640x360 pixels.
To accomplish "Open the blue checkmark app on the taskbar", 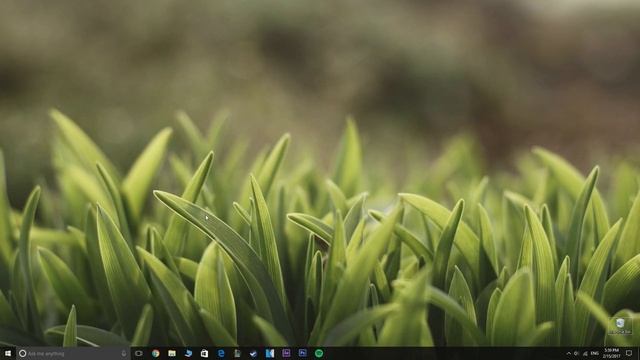I will coord(253,353).
